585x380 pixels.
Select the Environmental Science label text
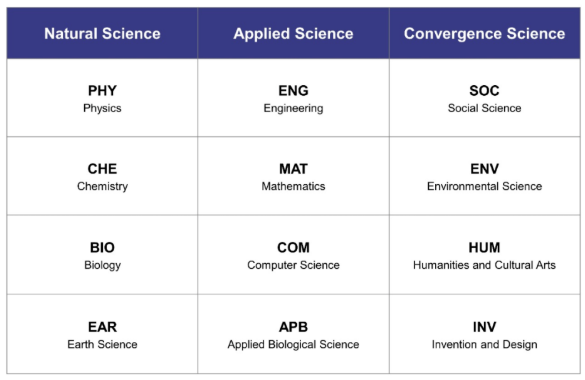(485, 186)
